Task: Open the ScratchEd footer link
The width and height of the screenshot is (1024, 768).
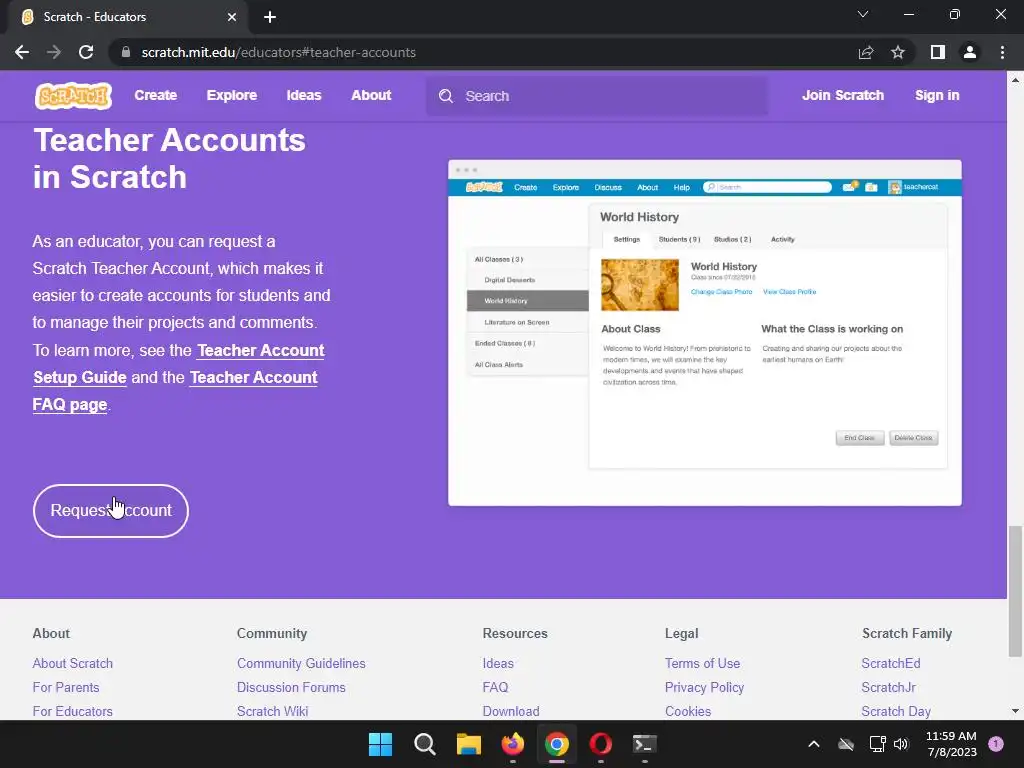Action: [x=891, y=664]
